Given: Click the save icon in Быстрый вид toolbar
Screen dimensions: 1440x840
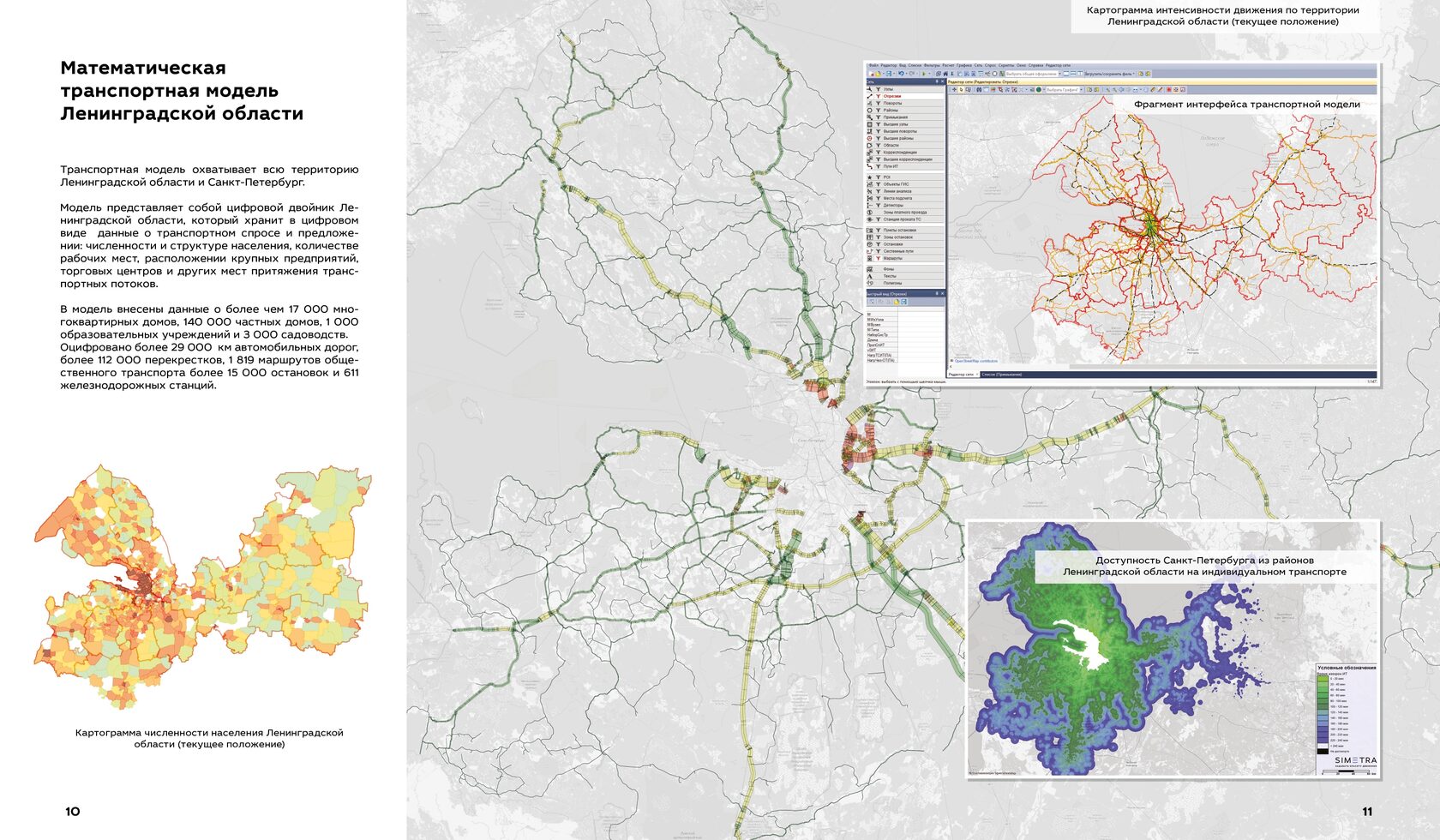Looking at the screenshot, I should (903, 302).
